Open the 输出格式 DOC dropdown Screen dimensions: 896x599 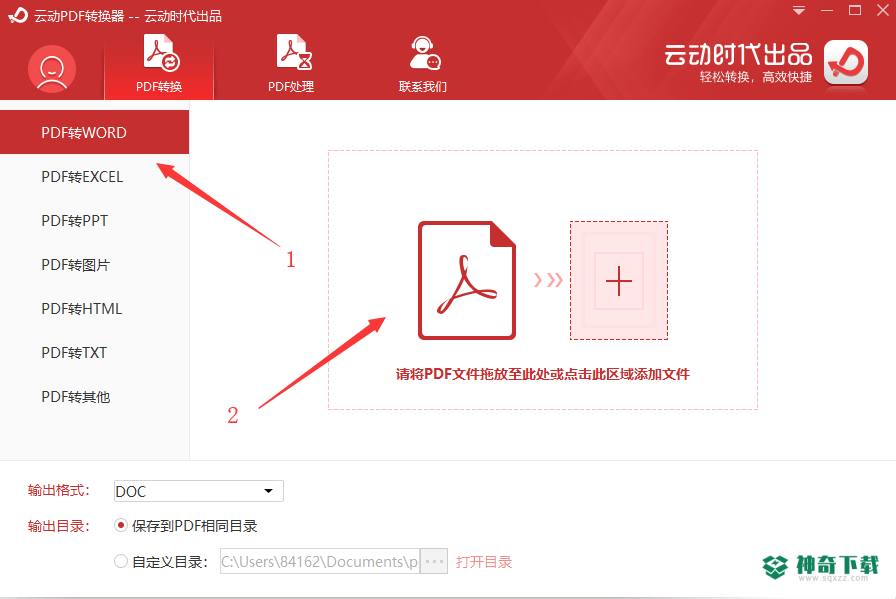199,491
